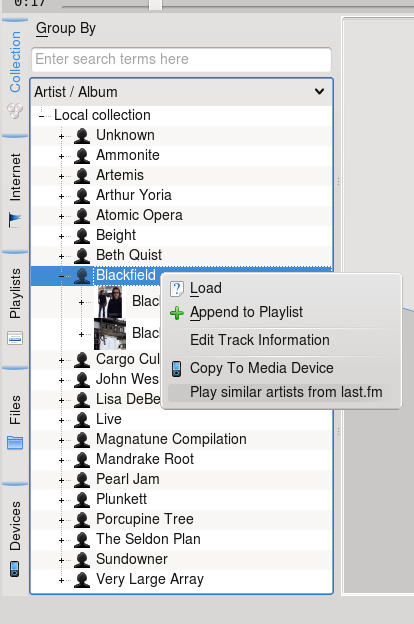Screen dimensions: 414x624
Task: Open the Group By menu
Action: [66, 29]
